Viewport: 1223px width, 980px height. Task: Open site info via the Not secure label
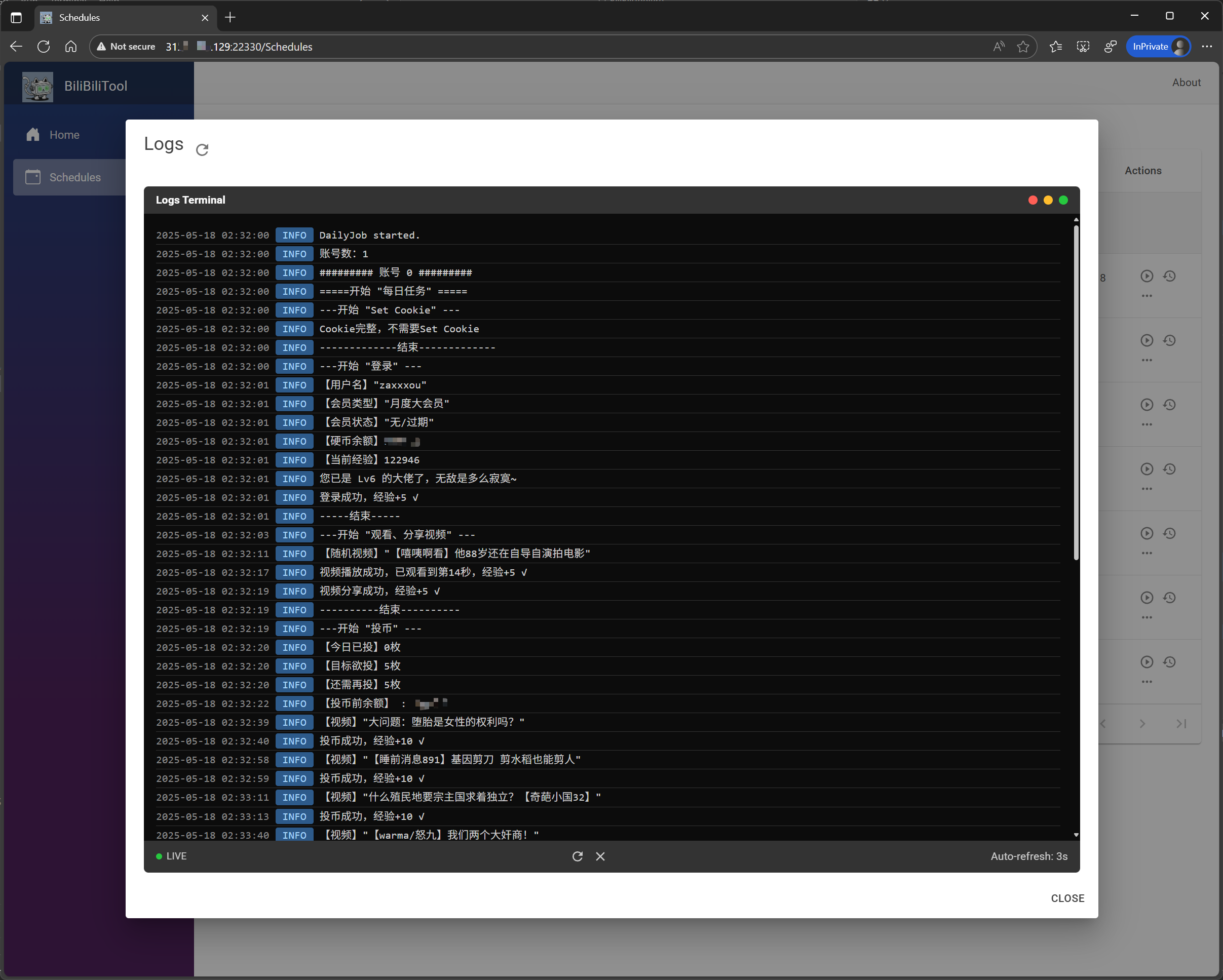click(x=126, y=47)
